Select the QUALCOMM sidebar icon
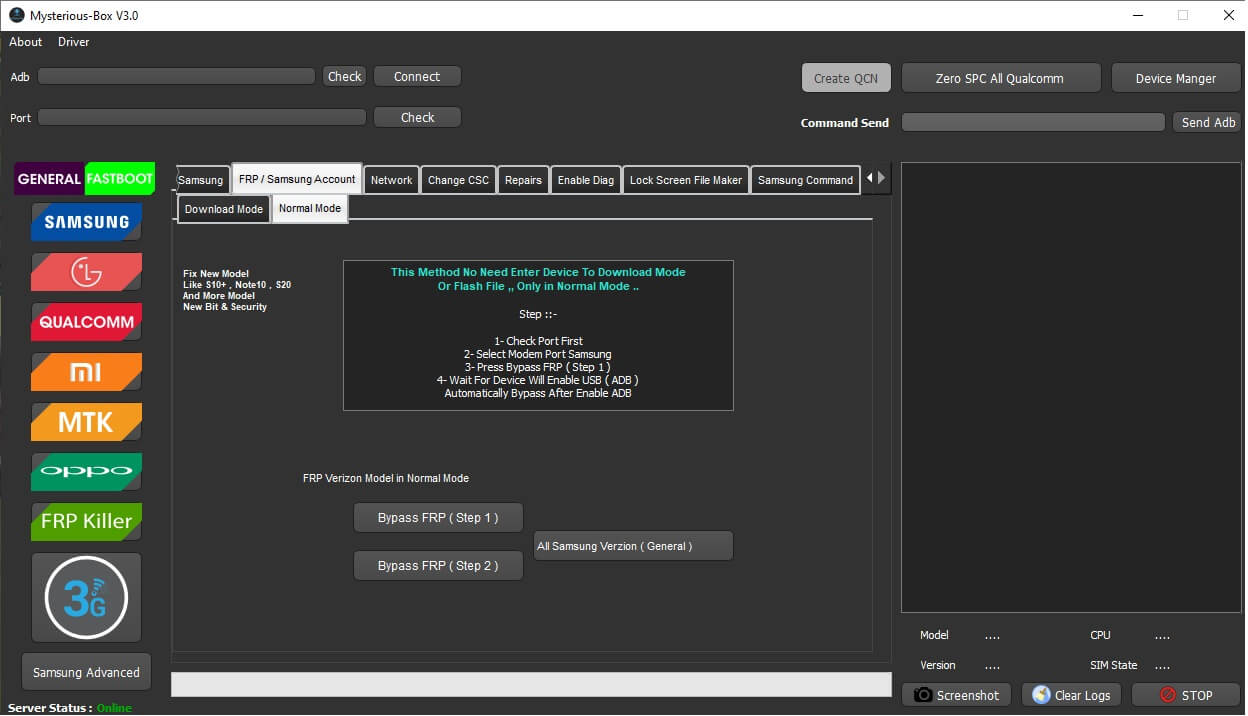This screenshot has width=1248, height=716. coord(86,321)
